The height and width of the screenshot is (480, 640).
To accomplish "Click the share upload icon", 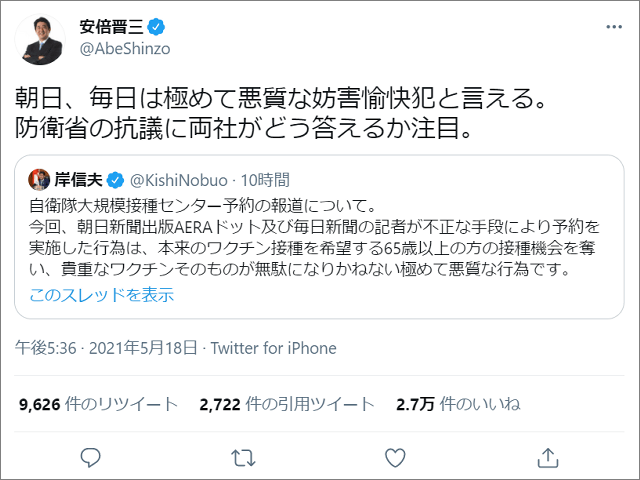I will [548, 458].
